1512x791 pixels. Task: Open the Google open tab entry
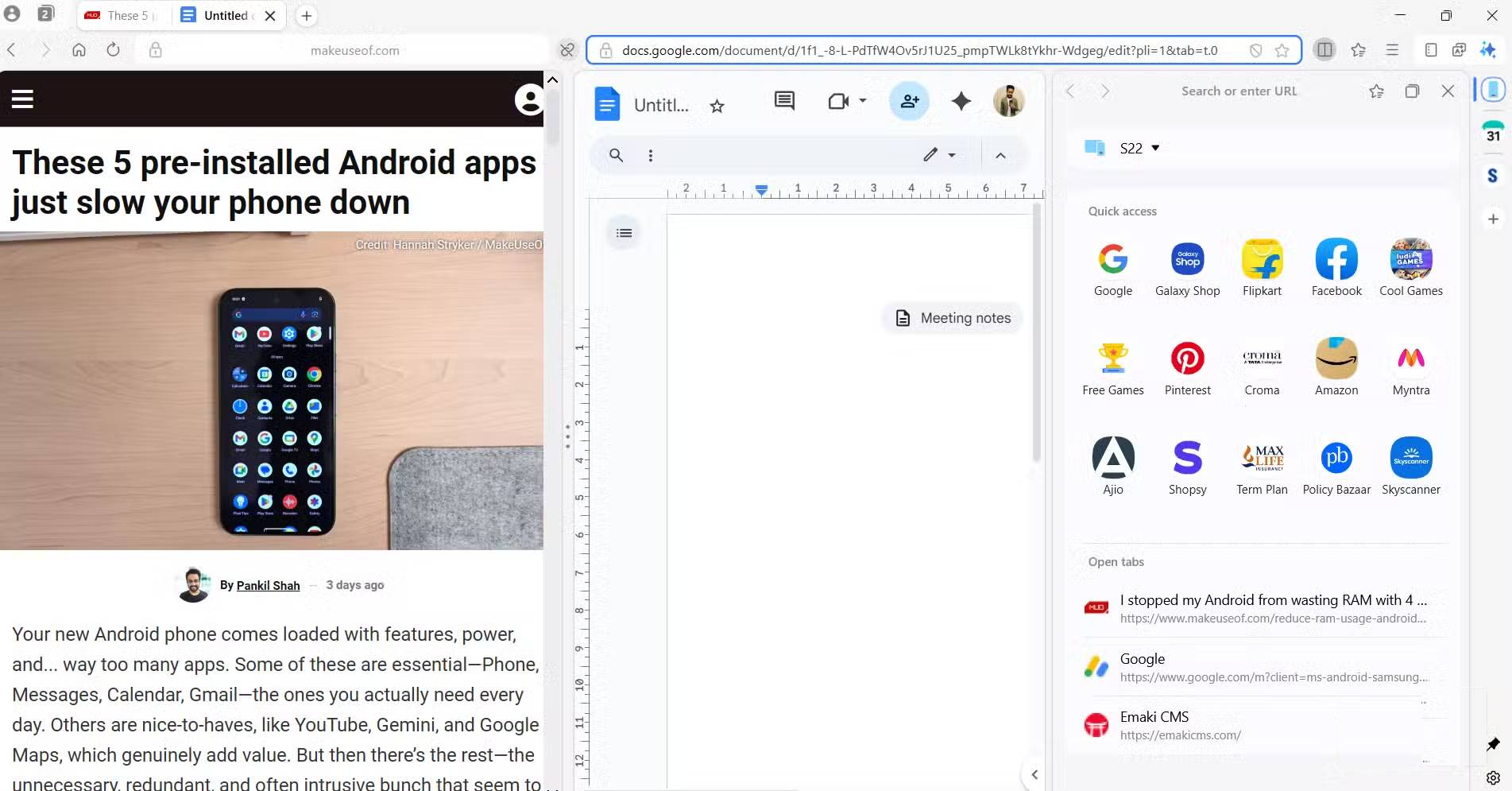click(1265, 667)
